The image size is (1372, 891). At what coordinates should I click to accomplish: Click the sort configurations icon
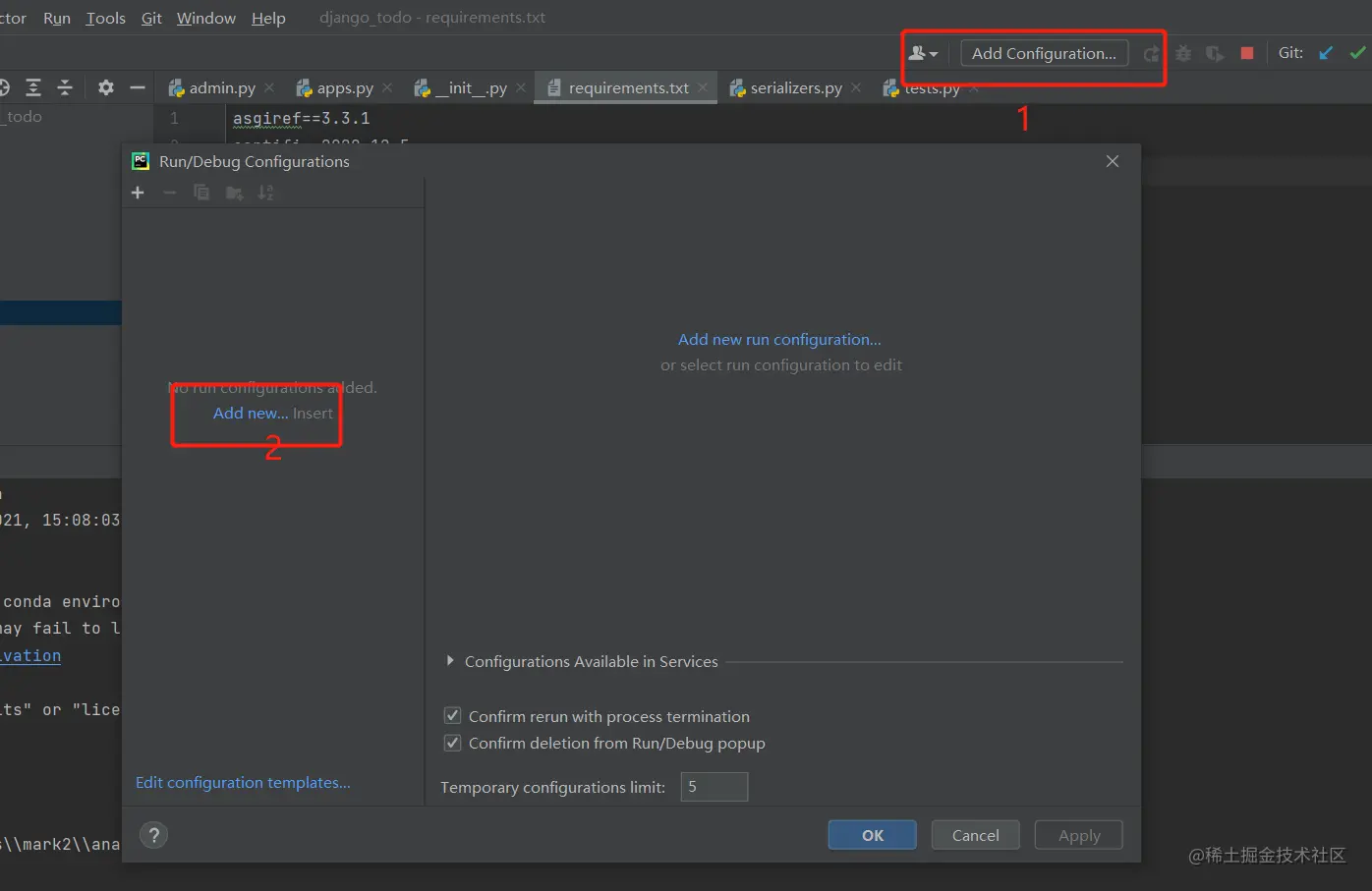click(x=265, y=193)
